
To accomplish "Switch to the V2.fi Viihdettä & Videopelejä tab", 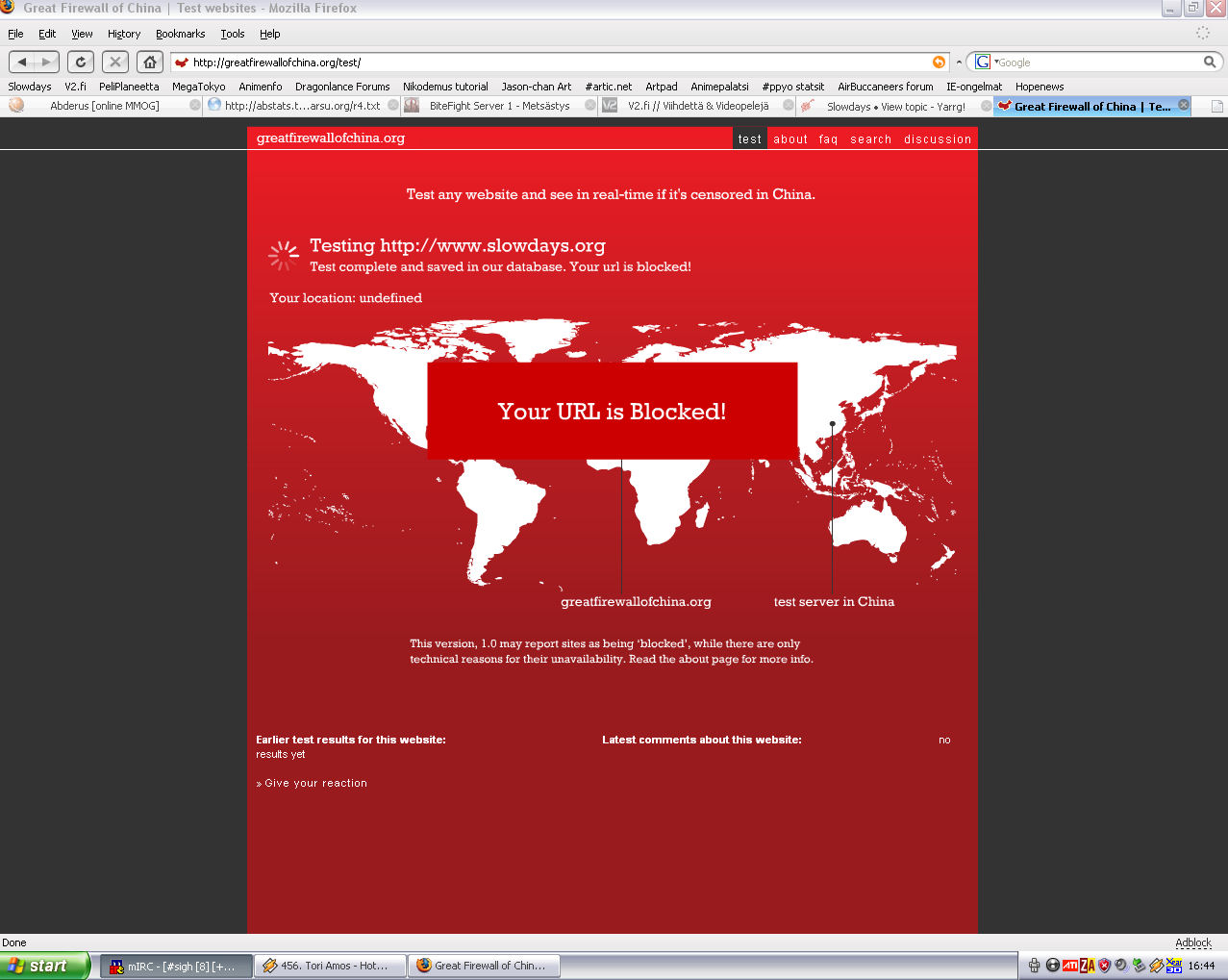I will pyautogui.click(x=698, y=106).
